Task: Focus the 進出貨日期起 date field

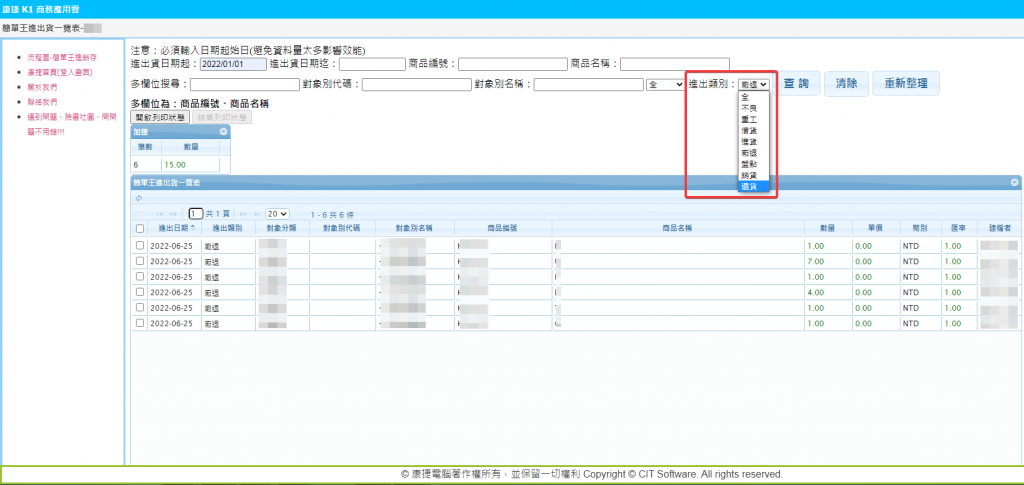Action: coord(233,64)
